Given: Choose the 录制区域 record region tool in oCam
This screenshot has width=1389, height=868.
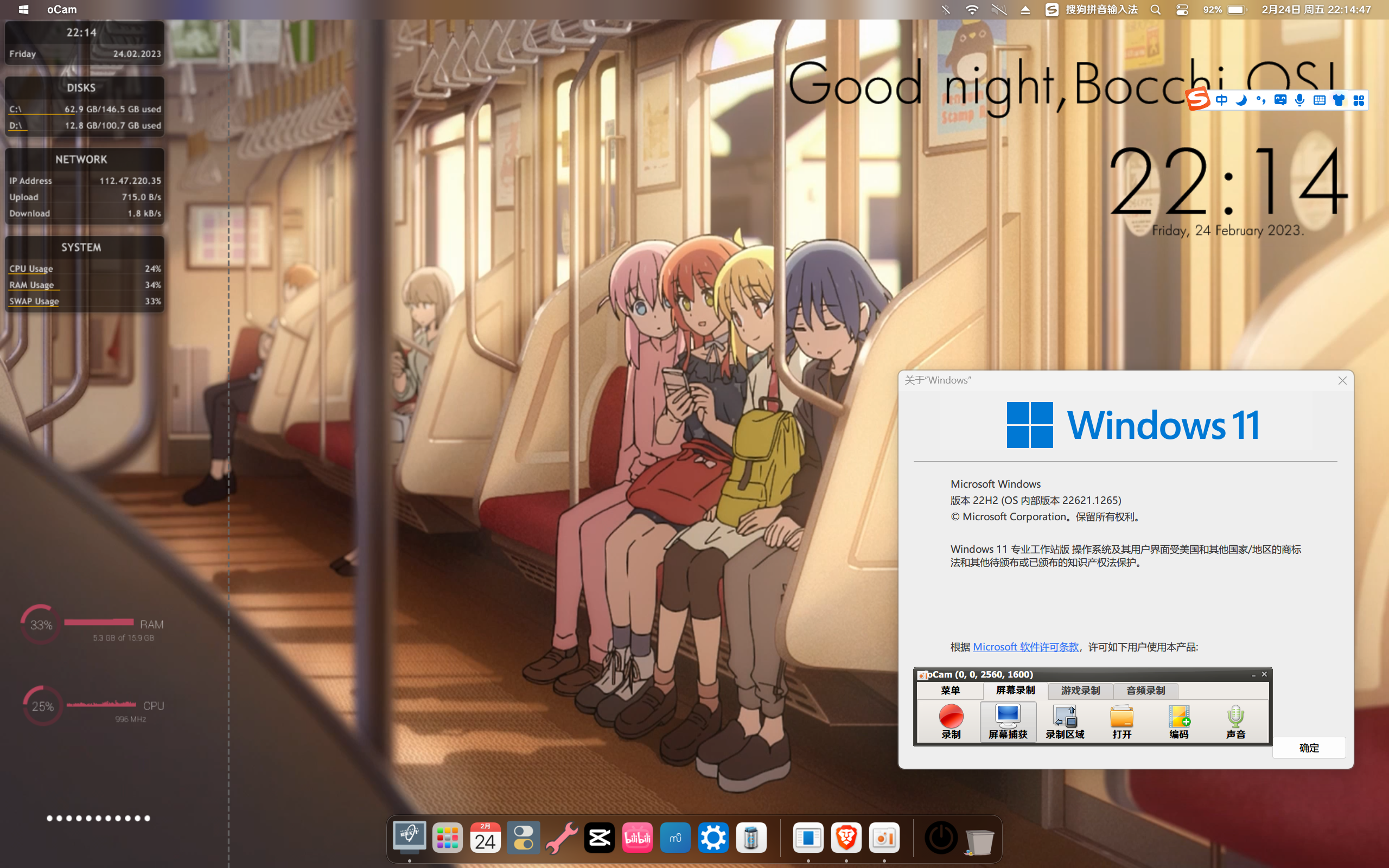Looking at the screenshot, I should 1065,722.
